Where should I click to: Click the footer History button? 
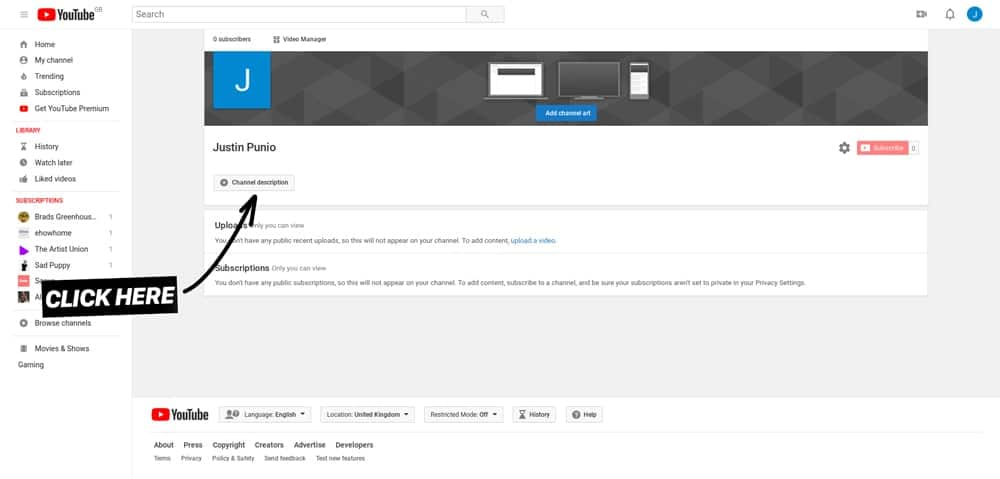pos(534,415)
